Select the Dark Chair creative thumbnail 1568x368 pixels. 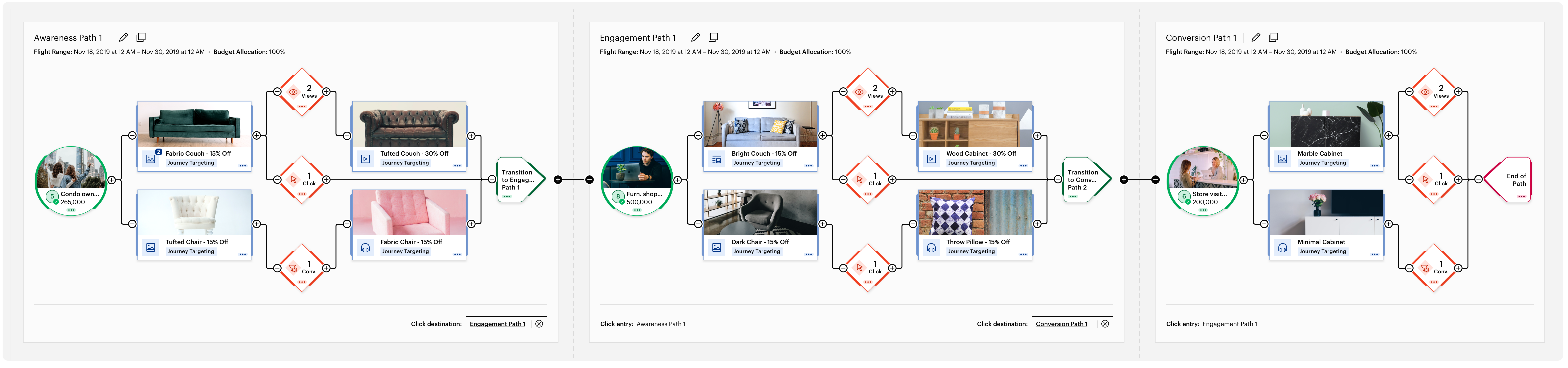click(x=760, y=212)
